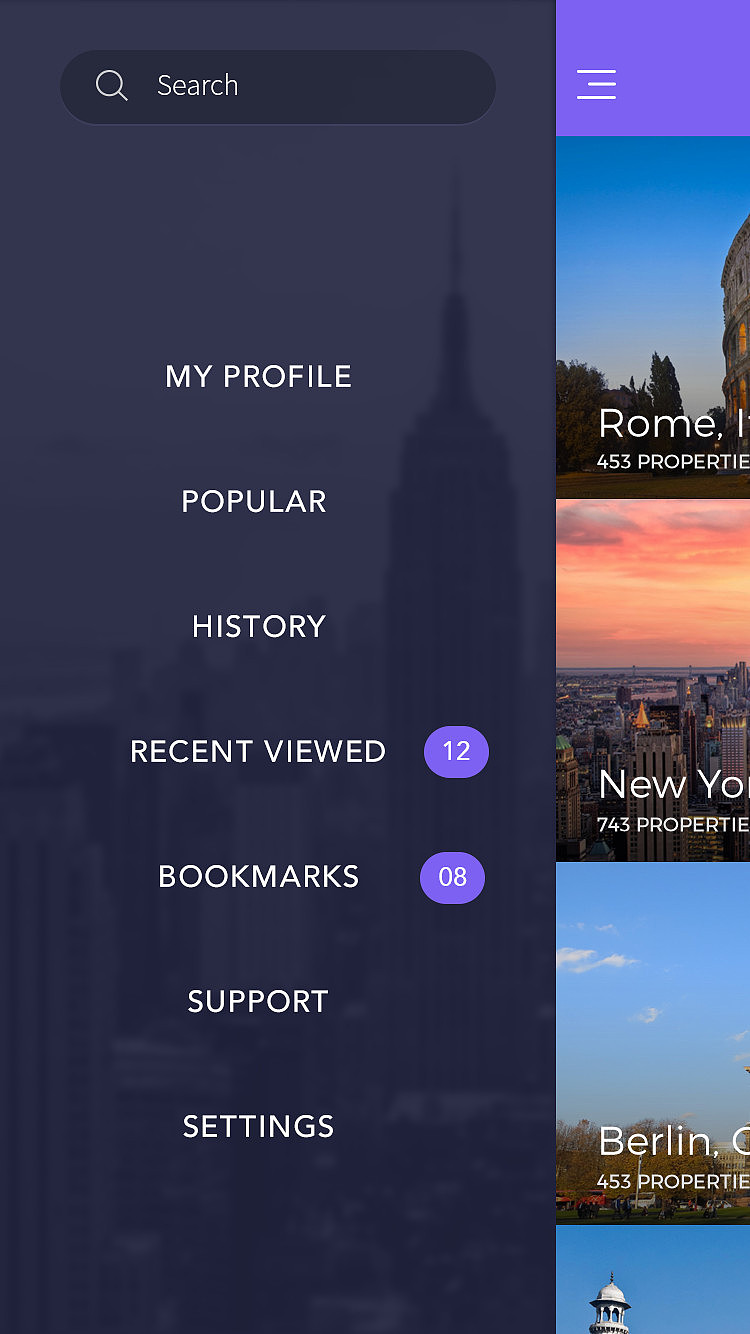Tap the hamburger menu icon
This screenshot has height=1334, width=750.
point(596,84)
